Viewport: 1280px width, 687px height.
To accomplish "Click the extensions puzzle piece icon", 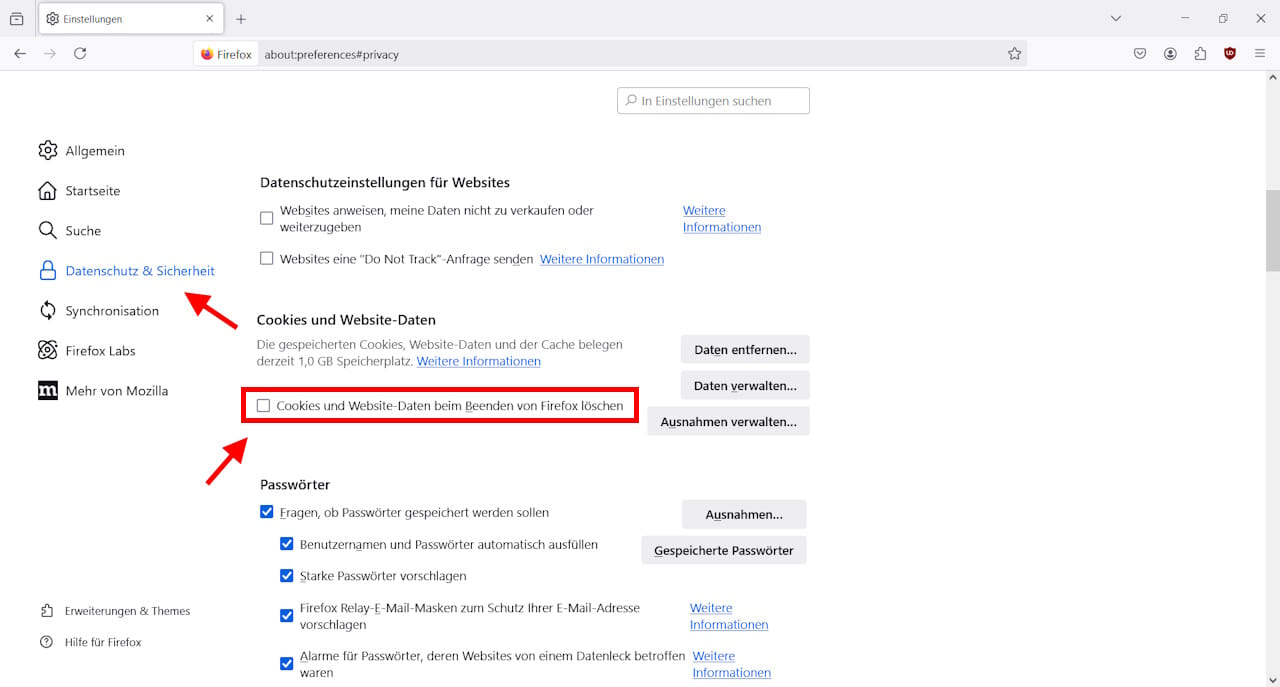I will tap(1200, 53).
